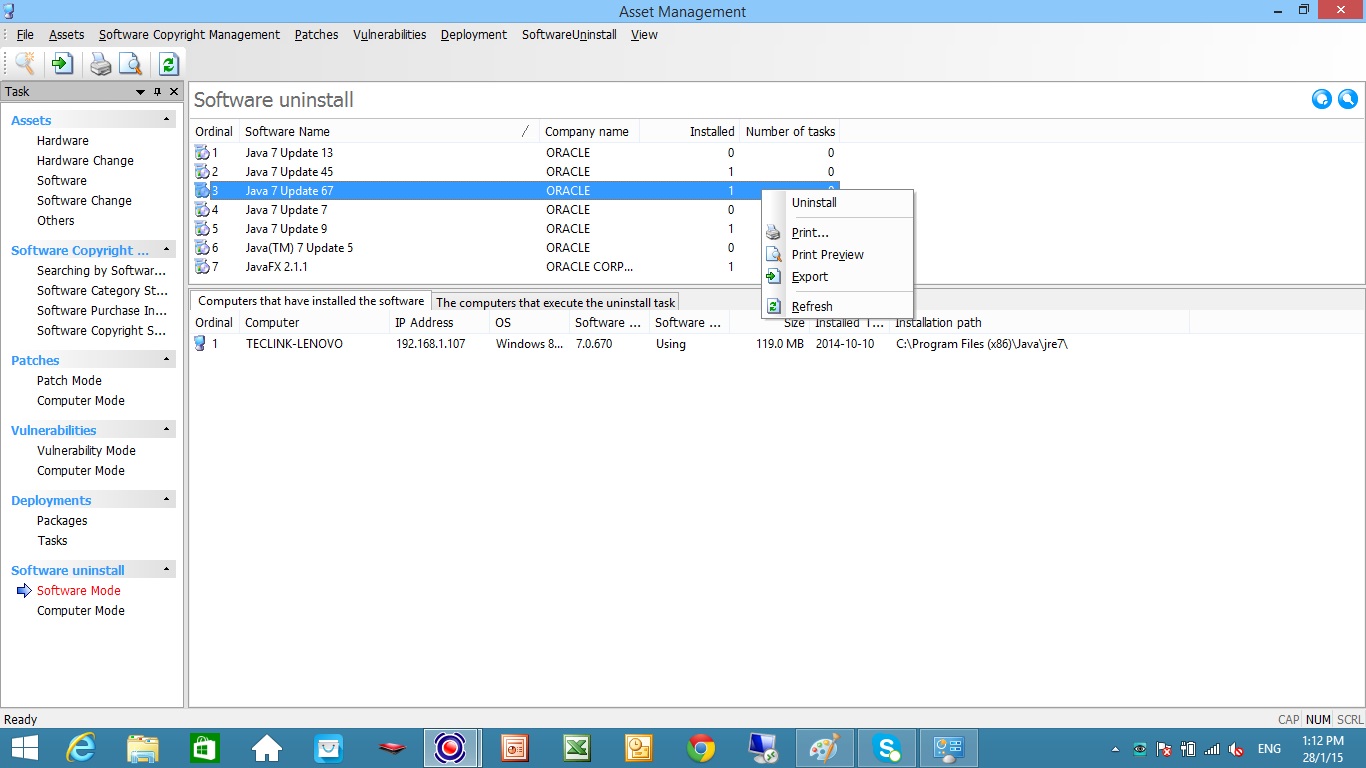Viewport: 1366px width, 768px height.
Task: Open Vulnerability Mode in the sidebar
Action: click(86, 450)
